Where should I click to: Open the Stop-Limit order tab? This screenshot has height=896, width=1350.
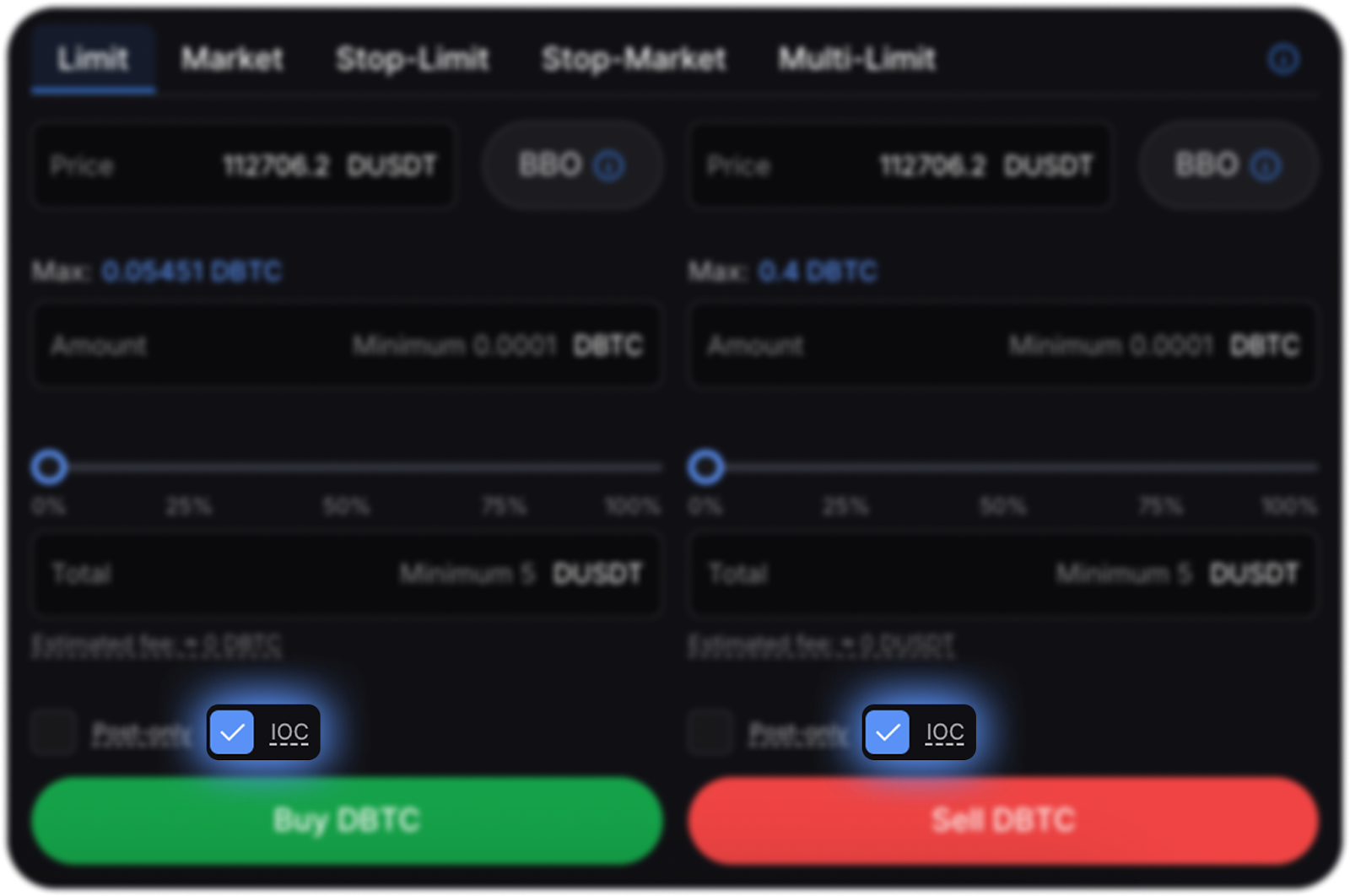tap(412, 59)
